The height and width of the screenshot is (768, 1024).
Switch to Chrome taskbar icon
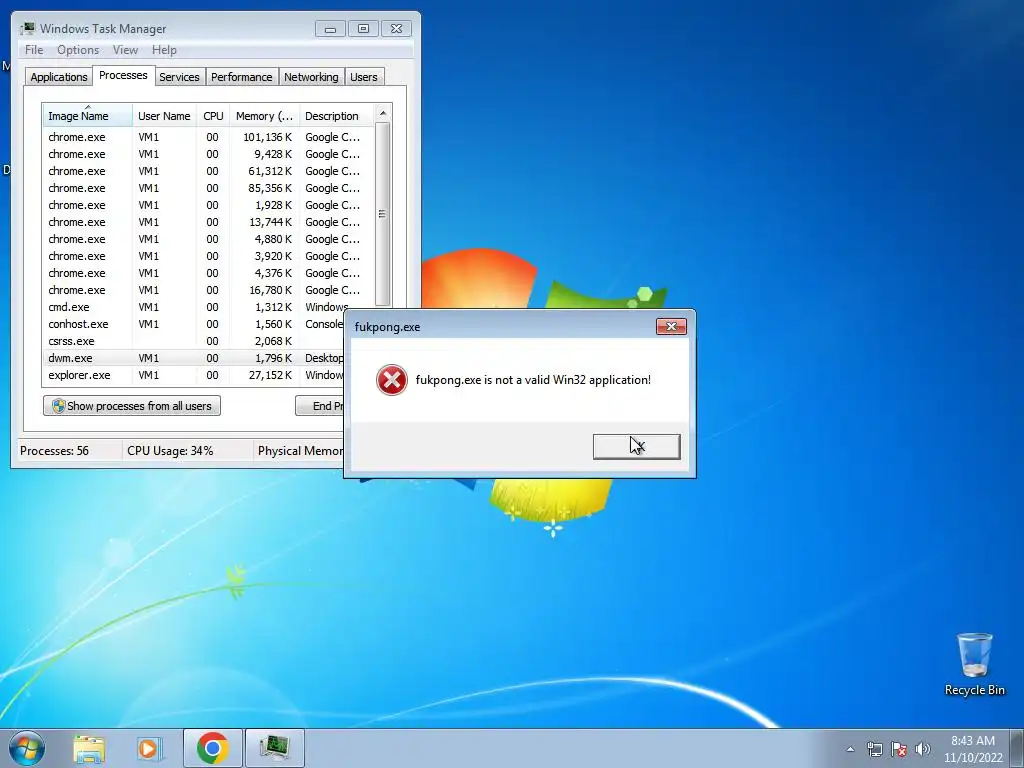tap(212, 748)
